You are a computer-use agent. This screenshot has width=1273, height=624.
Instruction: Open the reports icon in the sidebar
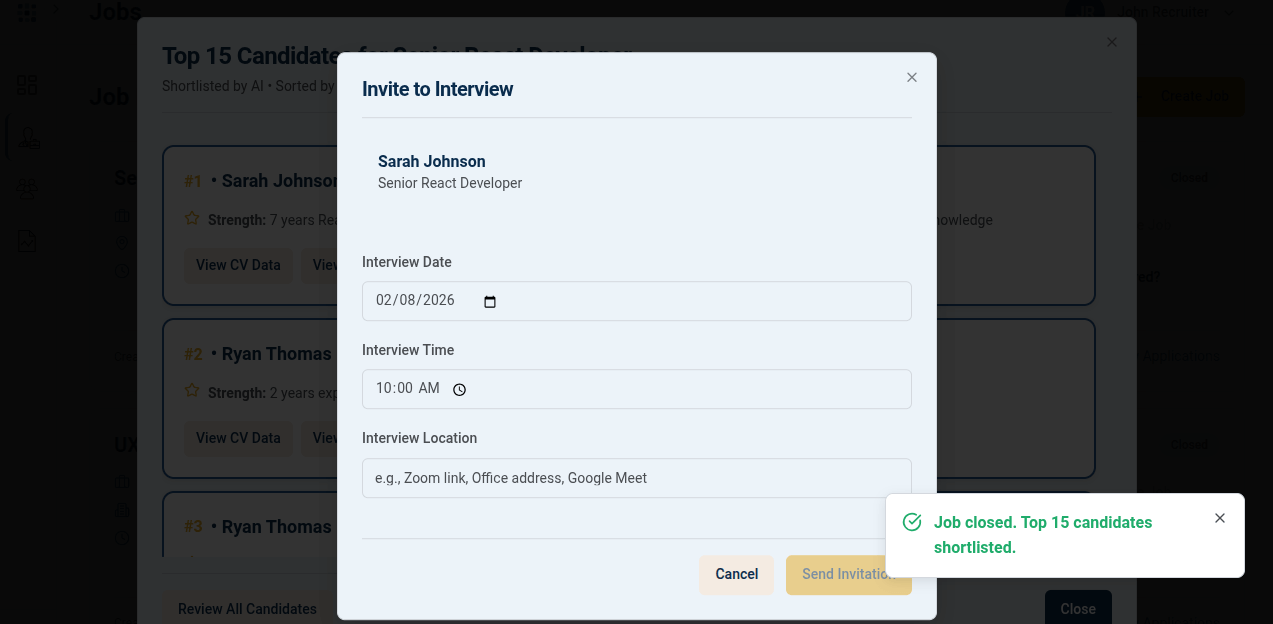pyautogui.click(x=27, y=241)
